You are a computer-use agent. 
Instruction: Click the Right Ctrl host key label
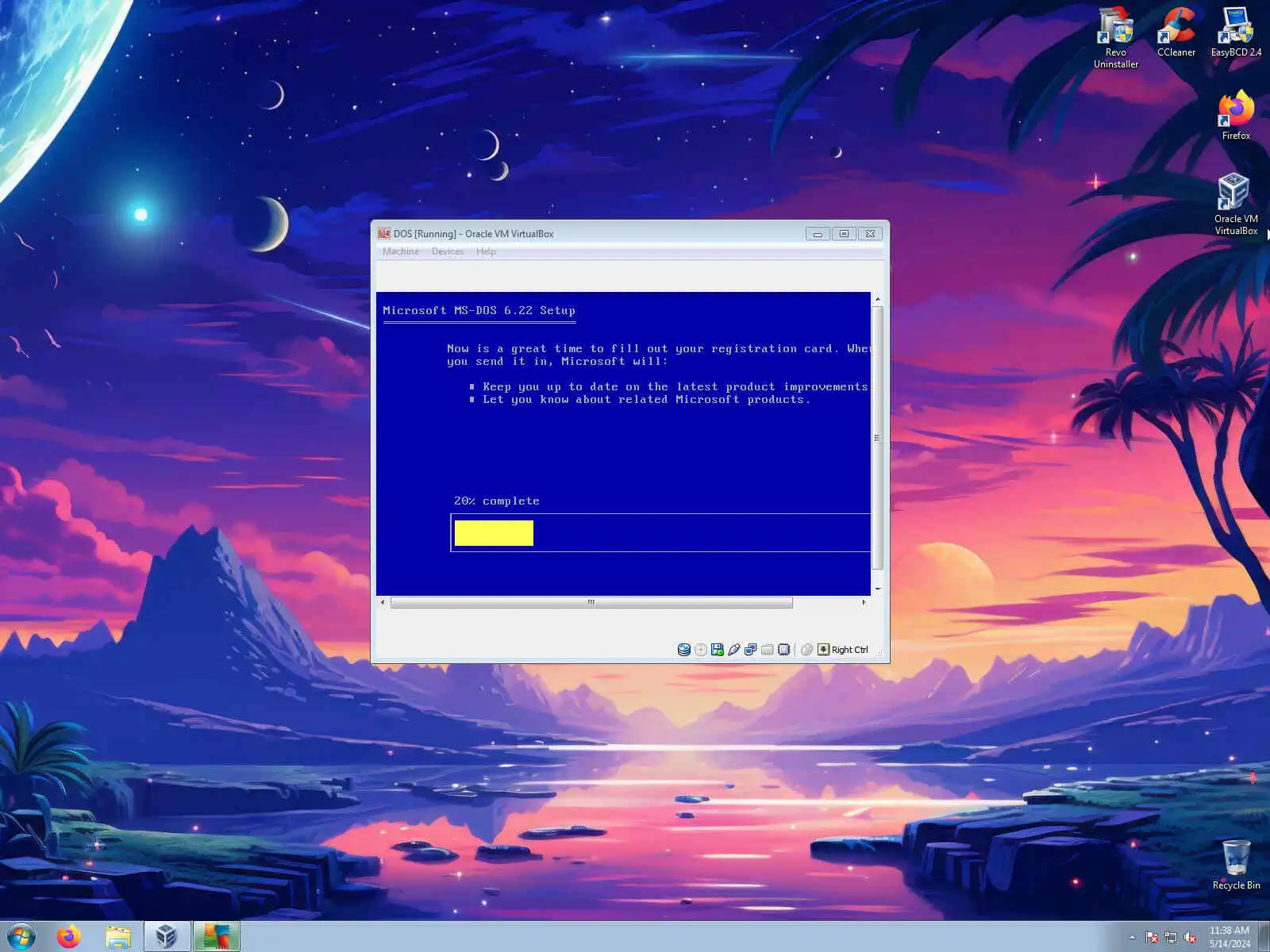click(x=850, y=650)
